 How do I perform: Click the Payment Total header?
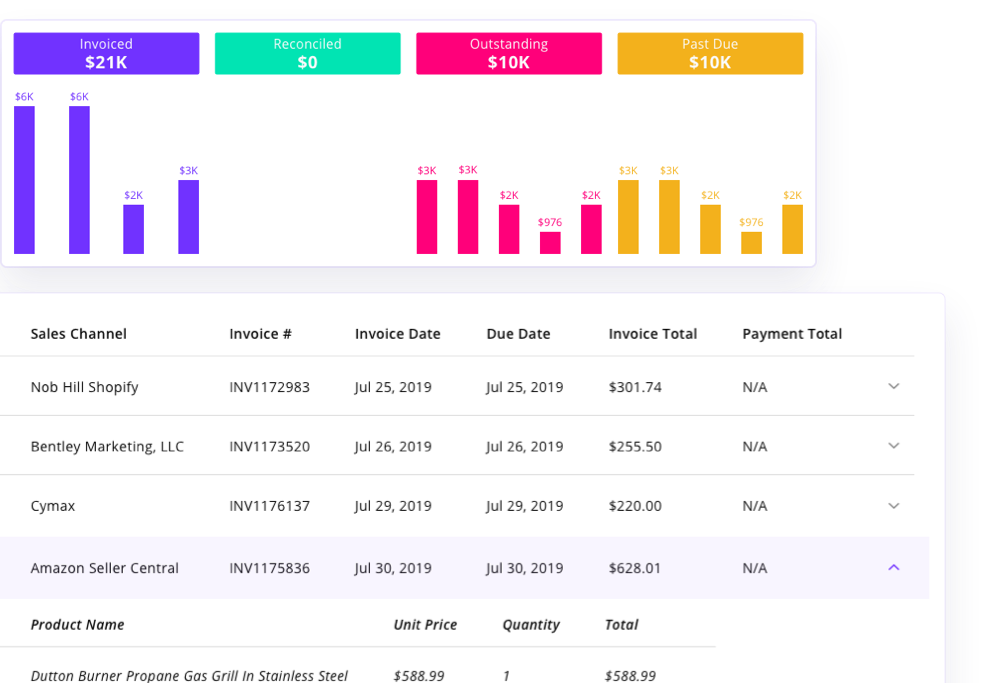coord(792,333)
